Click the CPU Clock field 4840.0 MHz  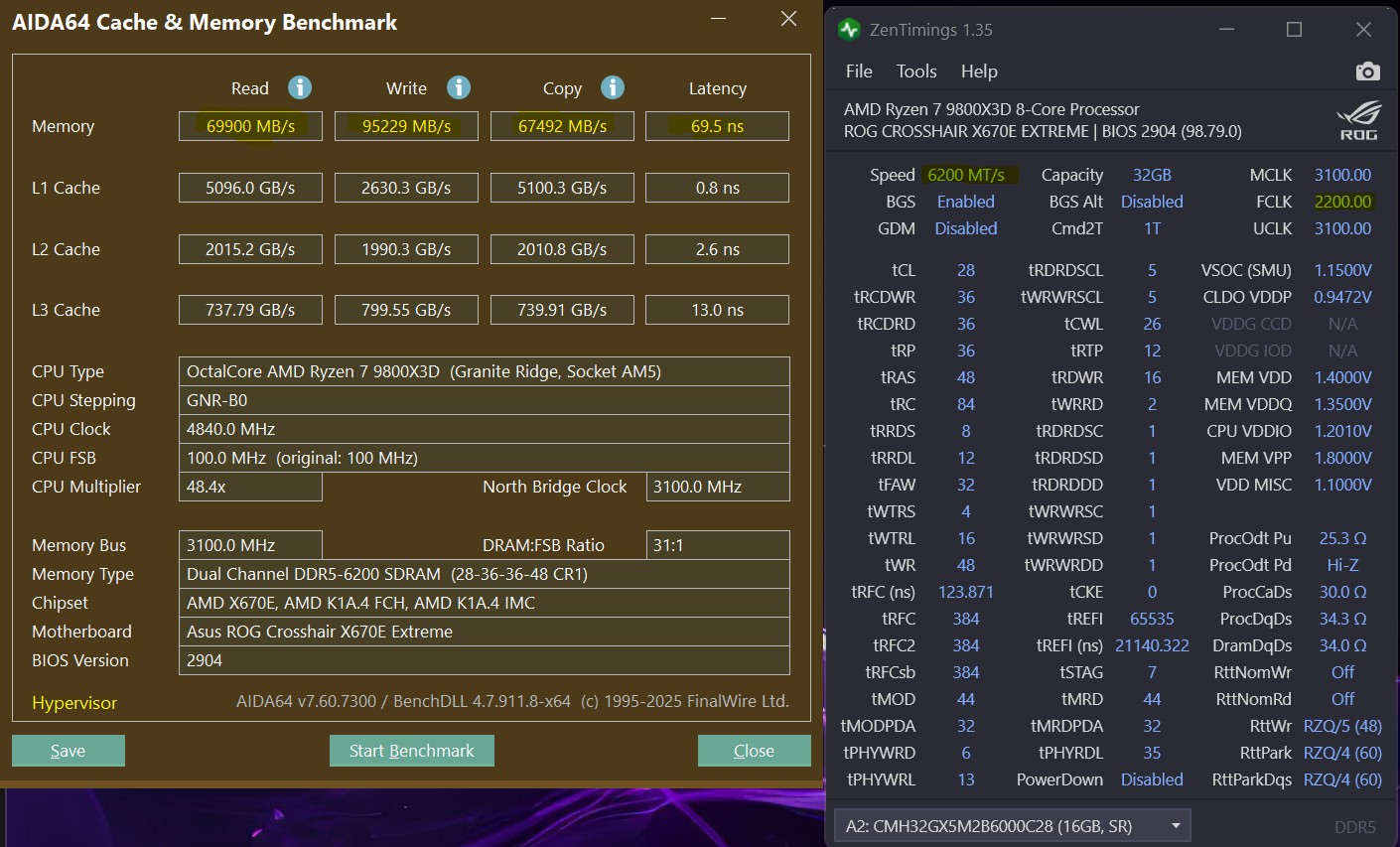(x=485, y=429)
